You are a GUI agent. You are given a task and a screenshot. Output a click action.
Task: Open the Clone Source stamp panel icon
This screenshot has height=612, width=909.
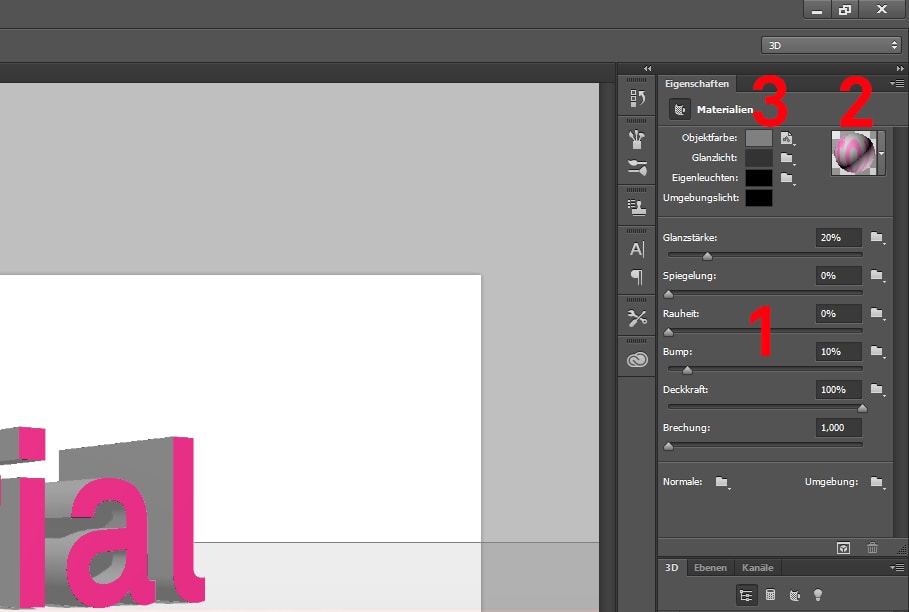(x=636, y=207)
